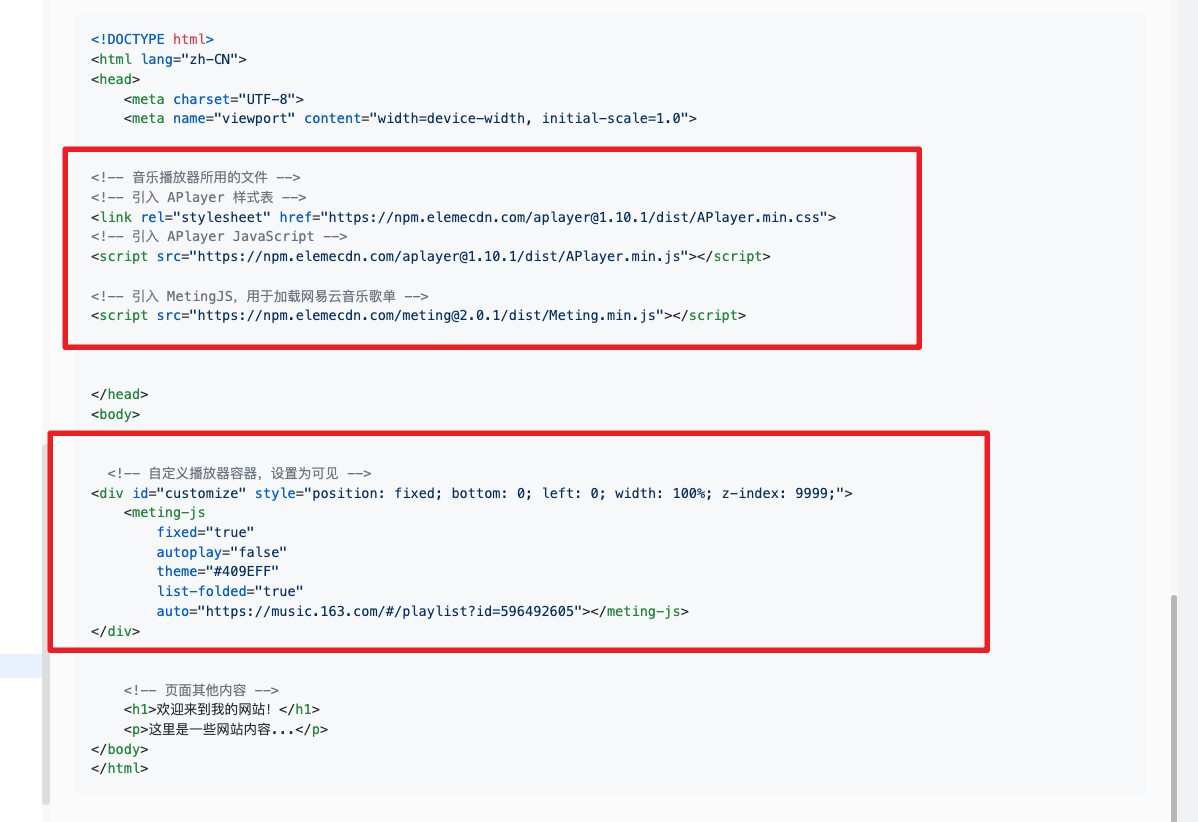
Task: Click the 自定义播放器容器 comment line
Action: [x=240, y=473]
